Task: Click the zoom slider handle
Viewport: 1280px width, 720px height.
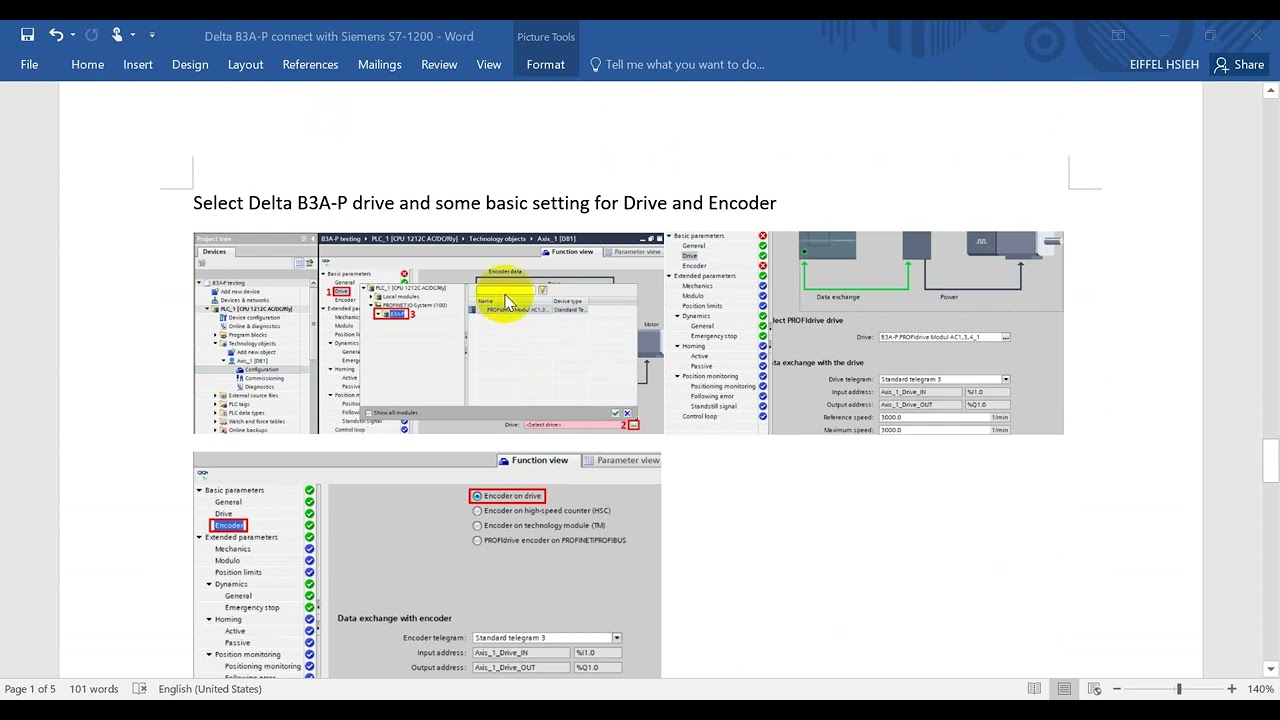Action: pos(1179,689)
